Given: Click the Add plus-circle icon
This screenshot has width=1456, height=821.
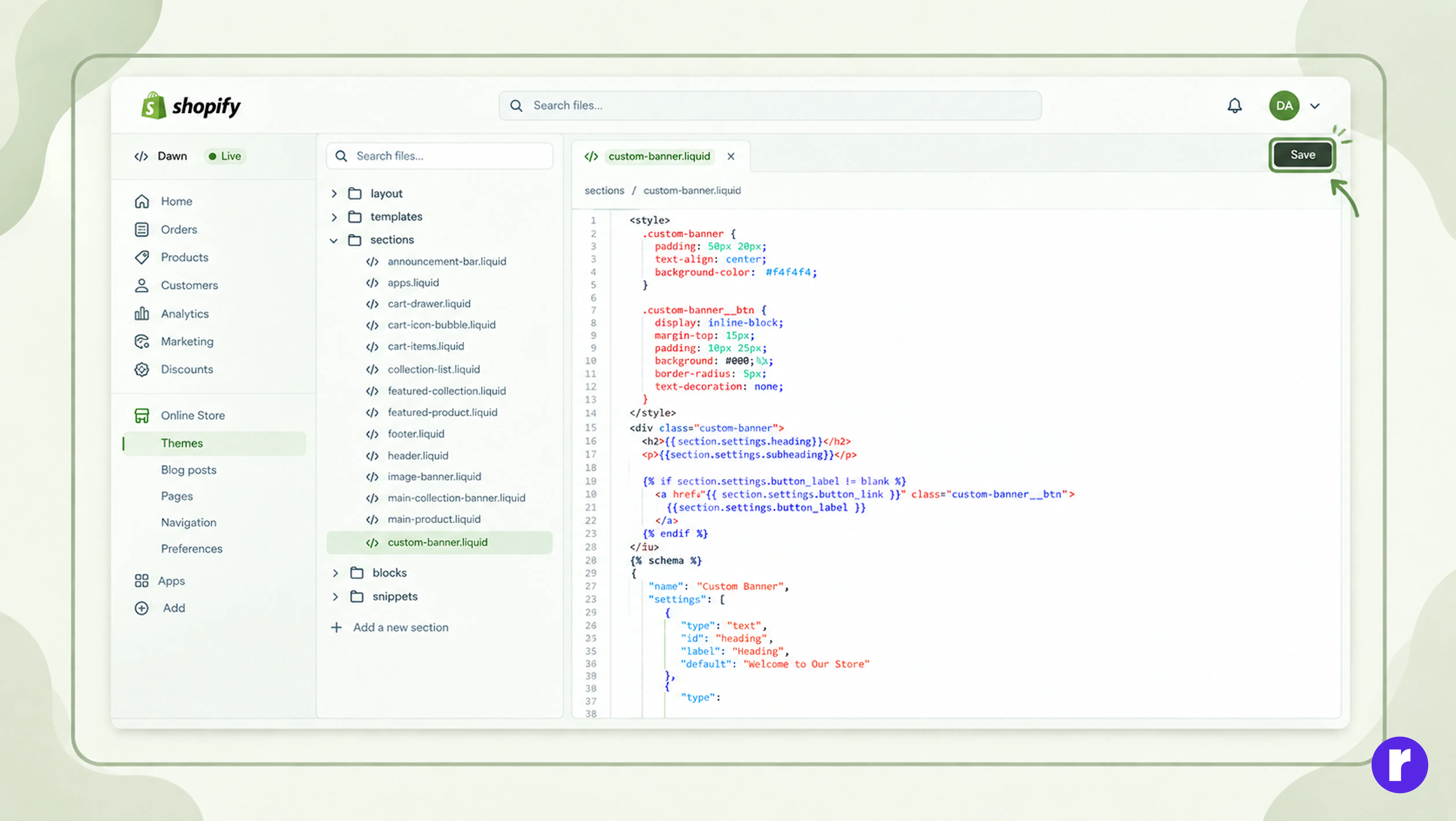Looking at the screenshot, I should point(142,608).
